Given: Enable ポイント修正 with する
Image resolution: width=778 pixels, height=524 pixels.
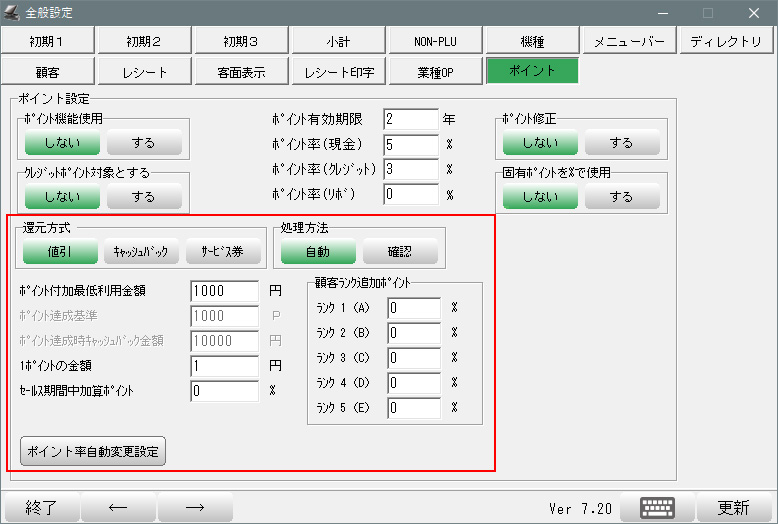Looking at the screenshot, I should [x=621, y=143].
